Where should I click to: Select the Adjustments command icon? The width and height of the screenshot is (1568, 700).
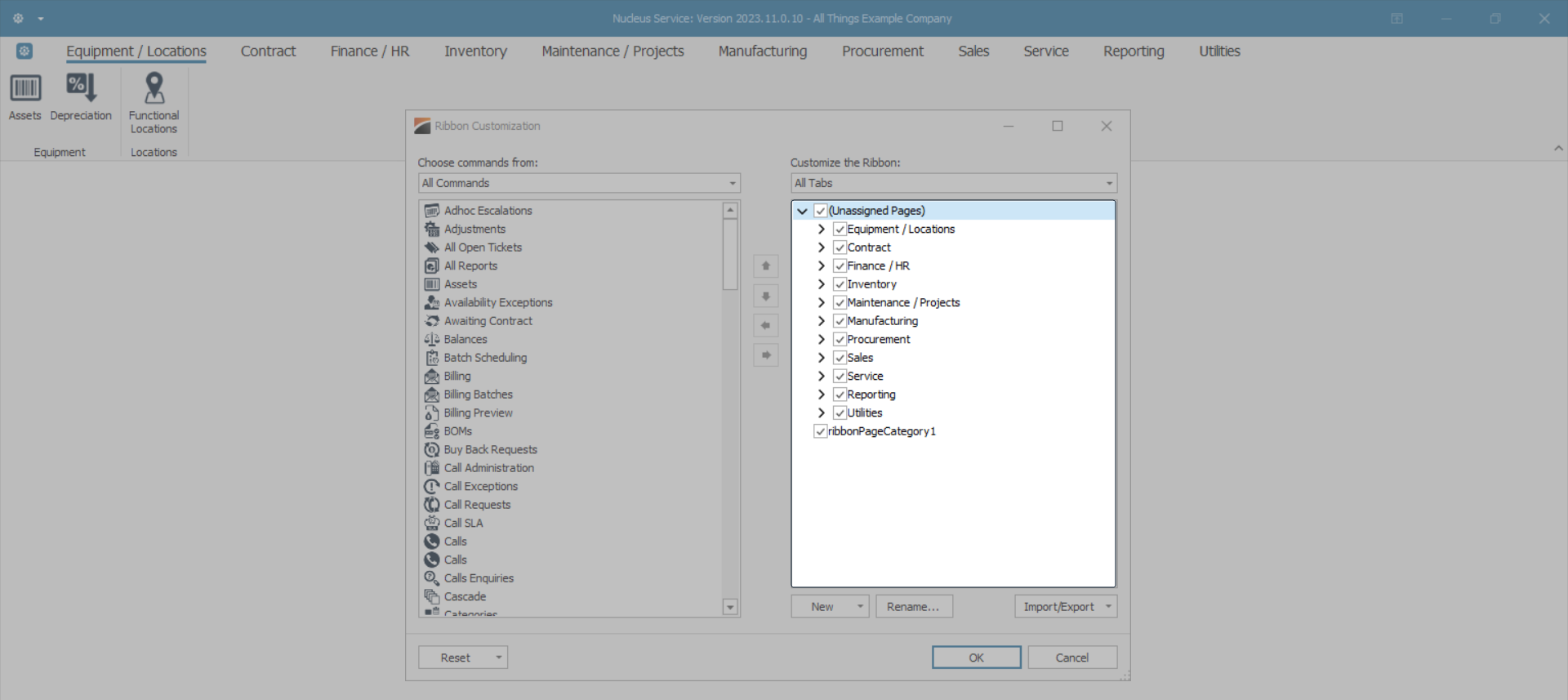click(432, 230)
